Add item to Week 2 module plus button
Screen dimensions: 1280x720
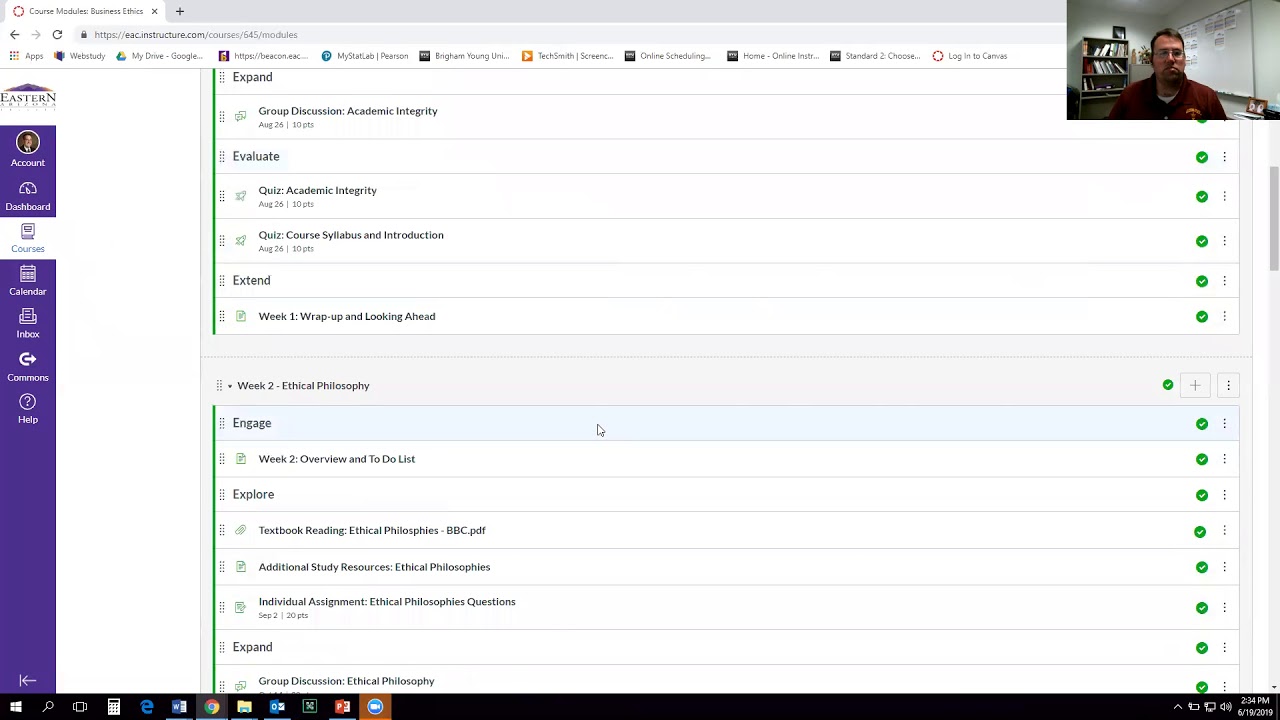click(x=1195, y=385)
